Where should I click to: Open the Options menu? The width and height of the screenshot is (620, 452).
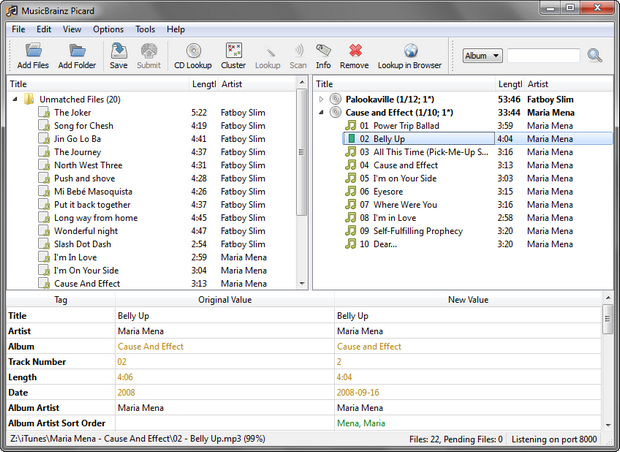pos(108,29)
